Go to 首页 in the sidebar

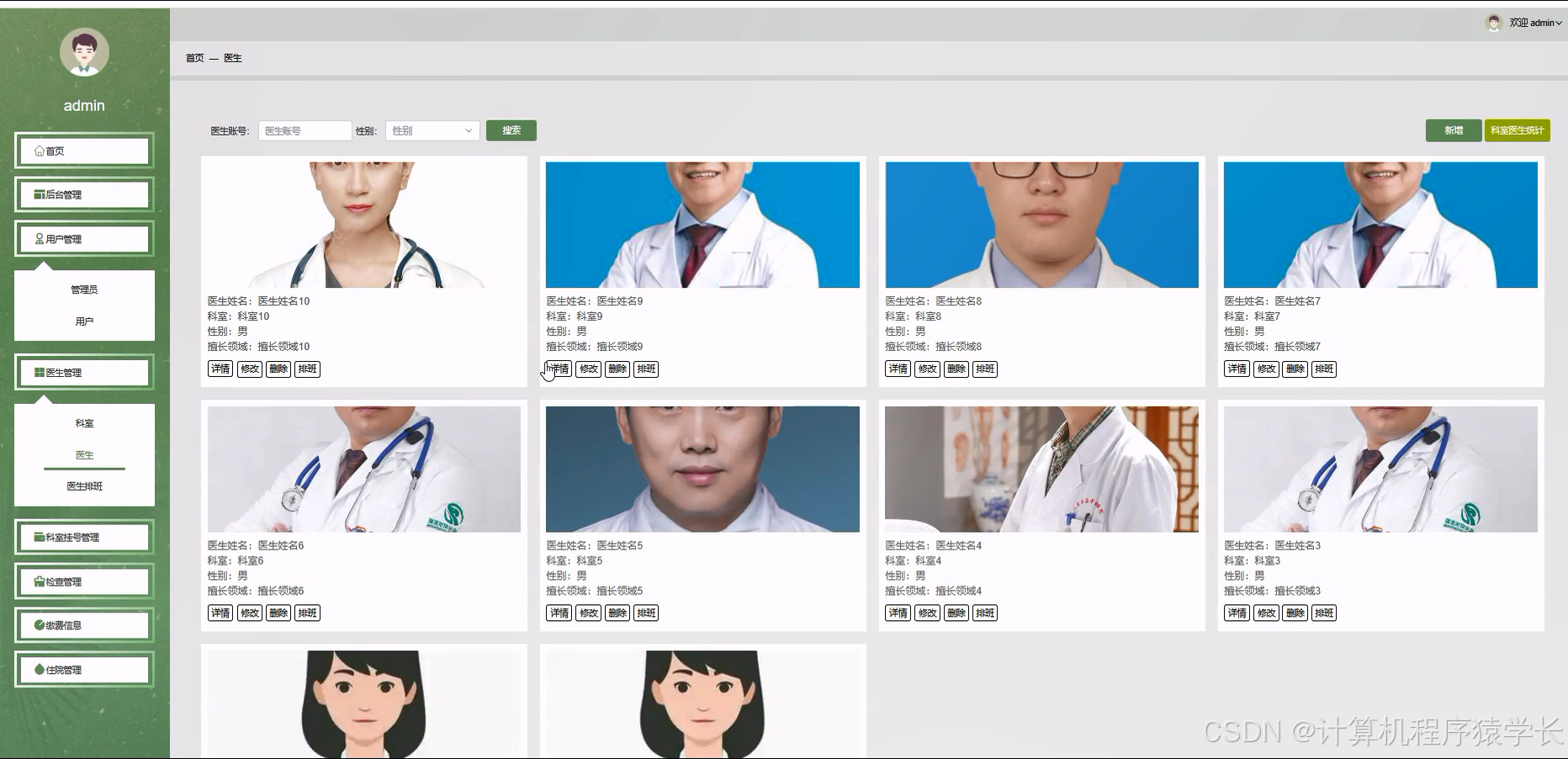84,151
